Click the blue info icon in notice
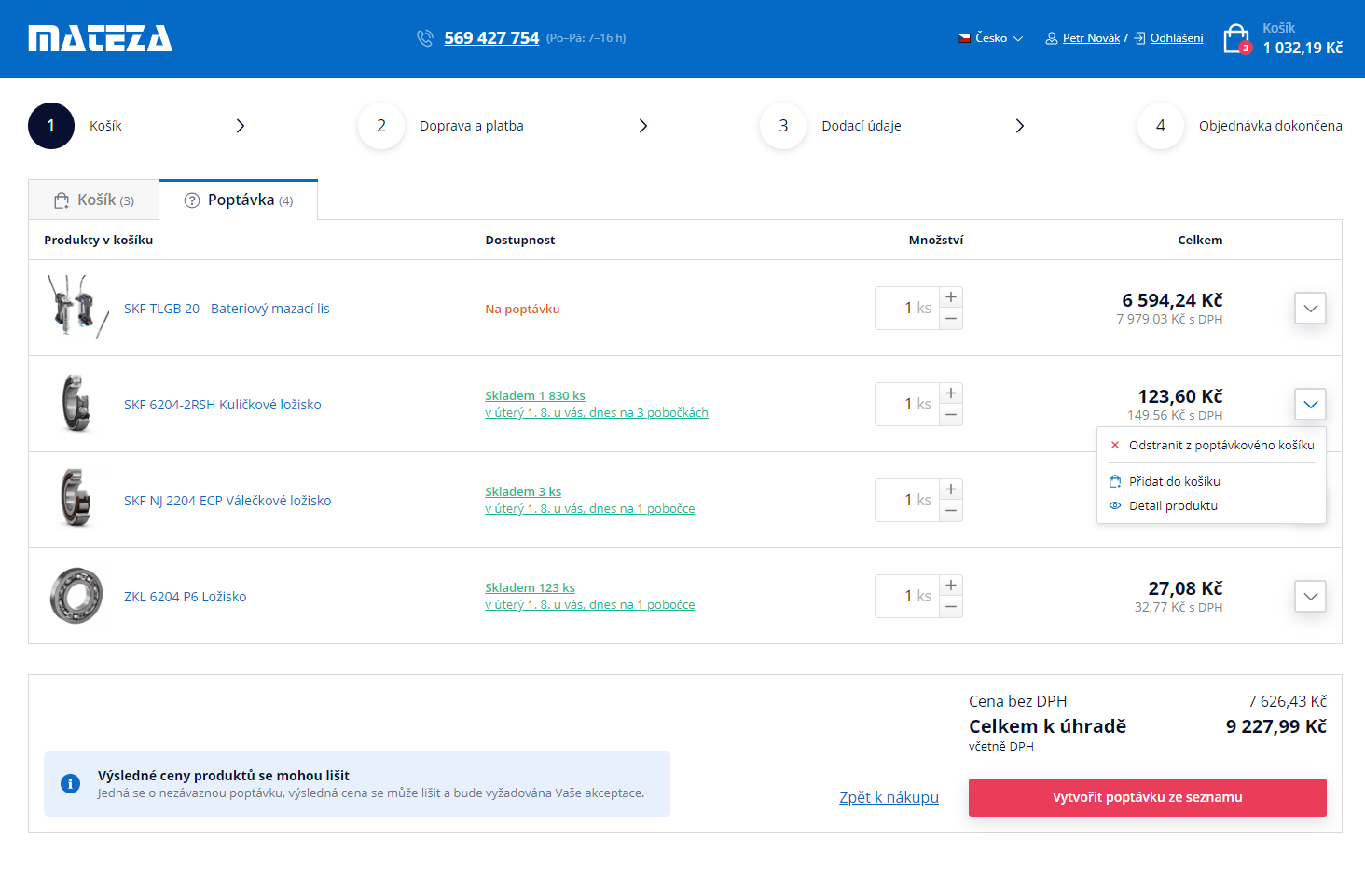The image size is (1365, 896). point(70,784)
